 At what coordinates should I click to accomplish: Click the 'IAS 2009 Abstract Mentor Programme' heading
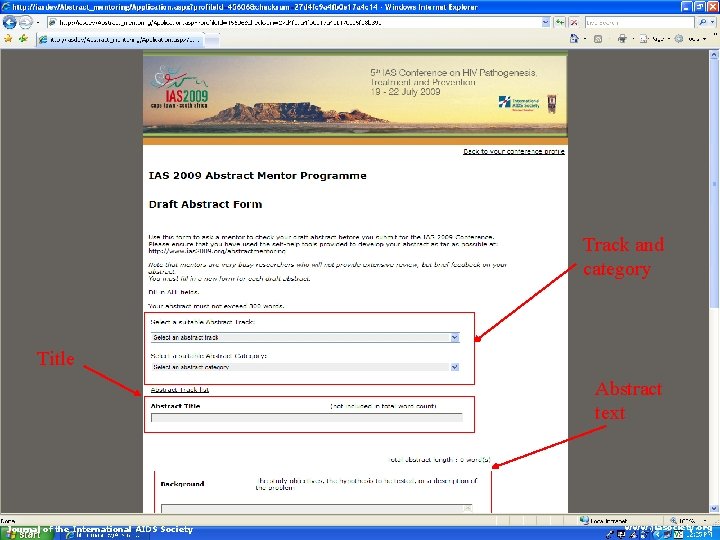coord(257,176)
